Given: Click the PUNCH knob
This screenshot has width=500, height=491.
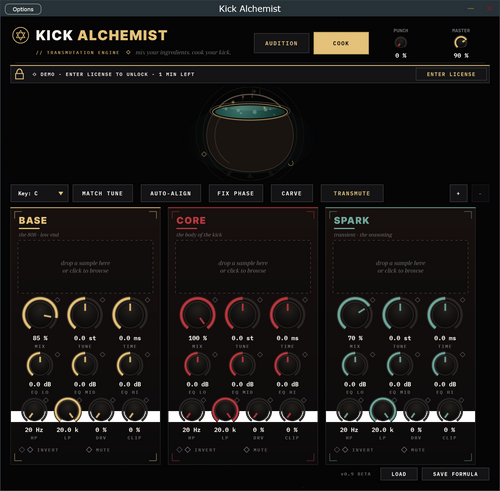Looking at the screenshot, I should click(401, 43).
